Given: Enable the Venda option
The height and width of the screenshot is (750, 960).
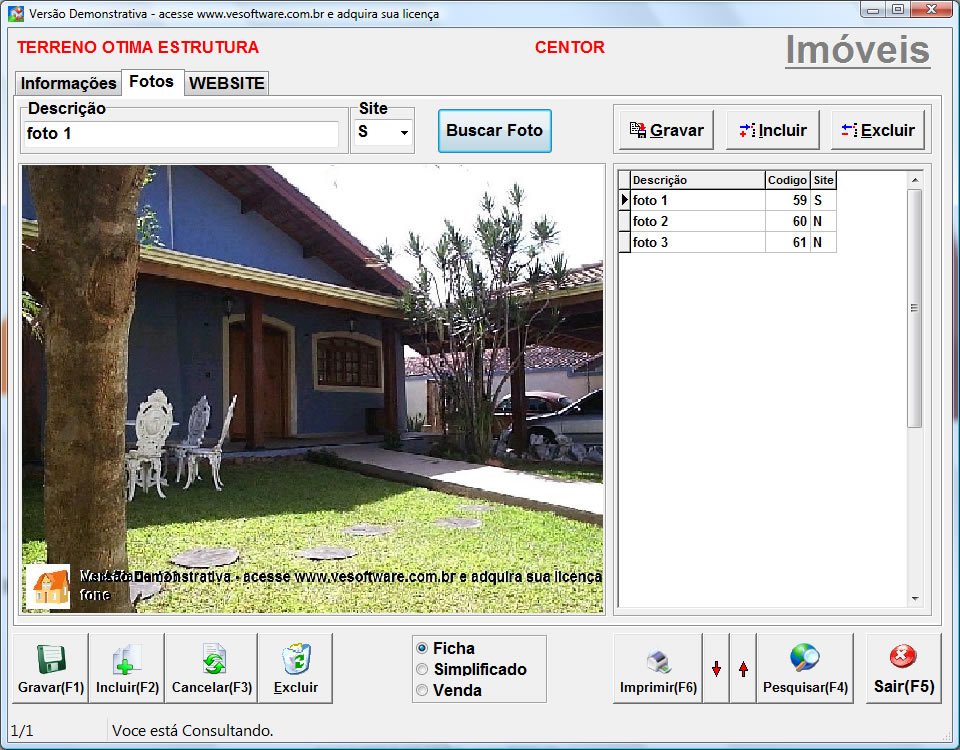Looking at the screenshot, I should [424, 690].
